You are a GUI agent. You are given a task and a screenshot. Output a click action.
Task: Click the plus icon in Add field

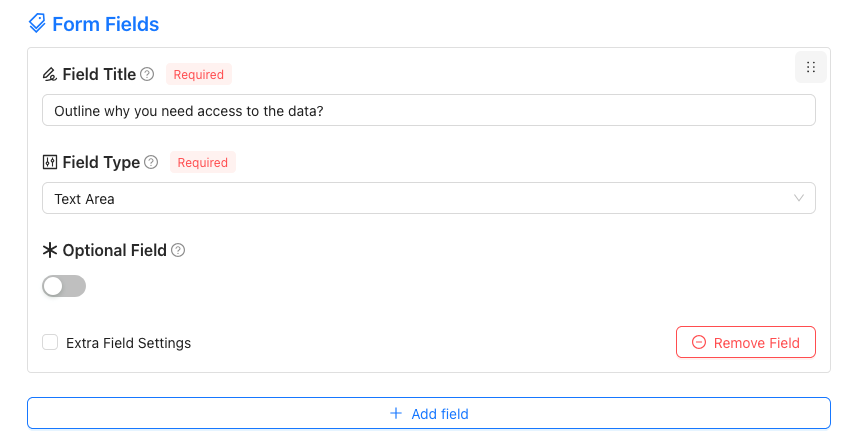pos(396,413)
